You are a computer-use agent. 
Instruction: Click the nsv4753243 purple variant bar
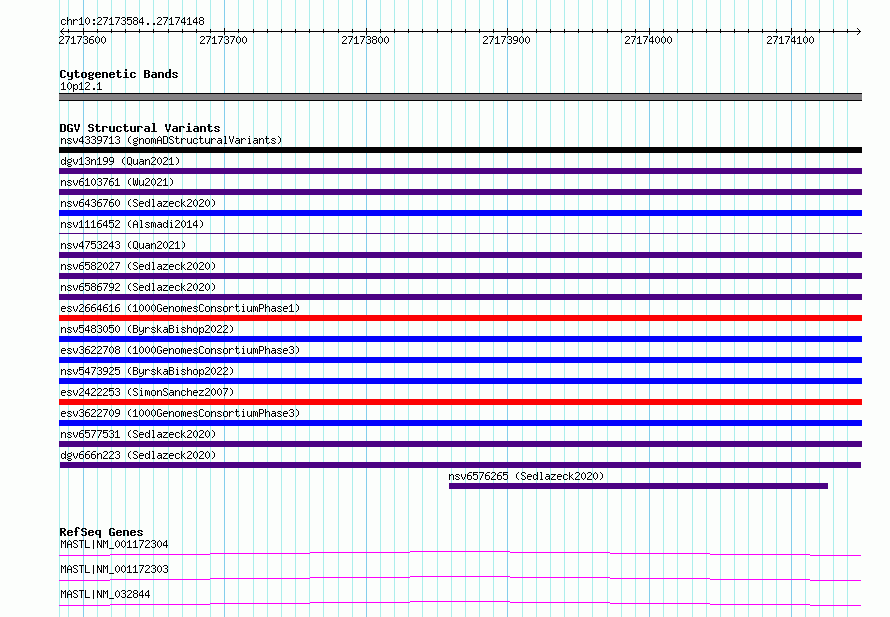coord(460,255)
